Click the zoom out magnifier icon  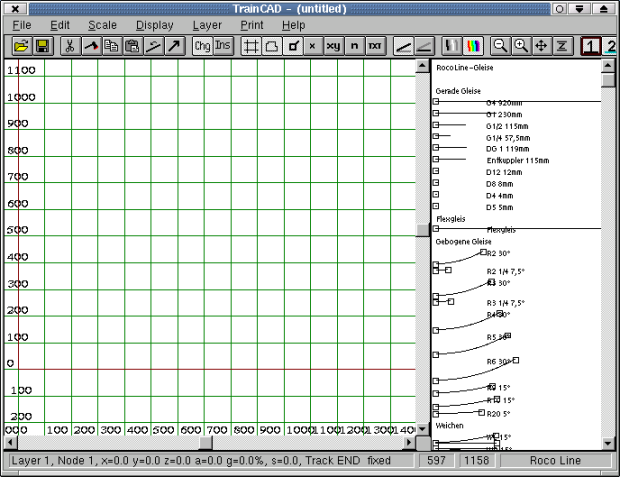pyautogui.click(x=500, y=46)
